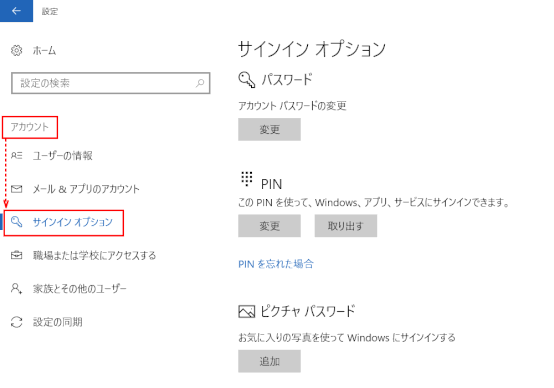This screenshot has width=554, height=388.
Task: Click アカウント パスワードの変更 text
Action: 292,106
